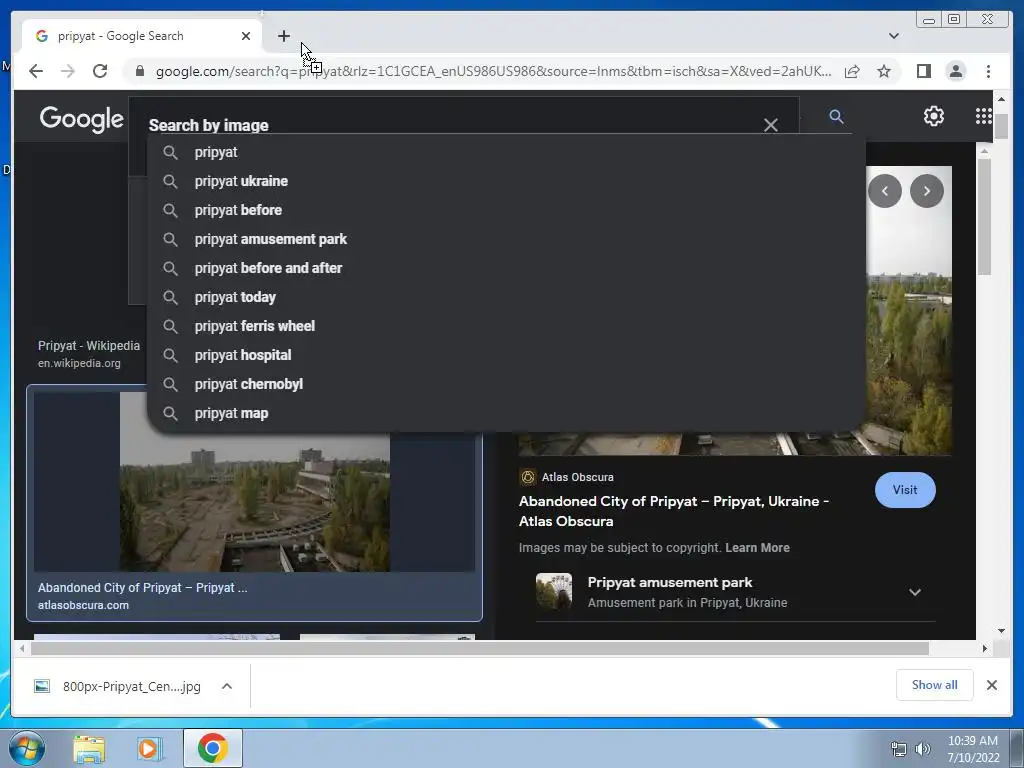Open Chrome three-dot menu
Image resolution: width=1024 pixels, height=768 pixels.
pos(988,71)
